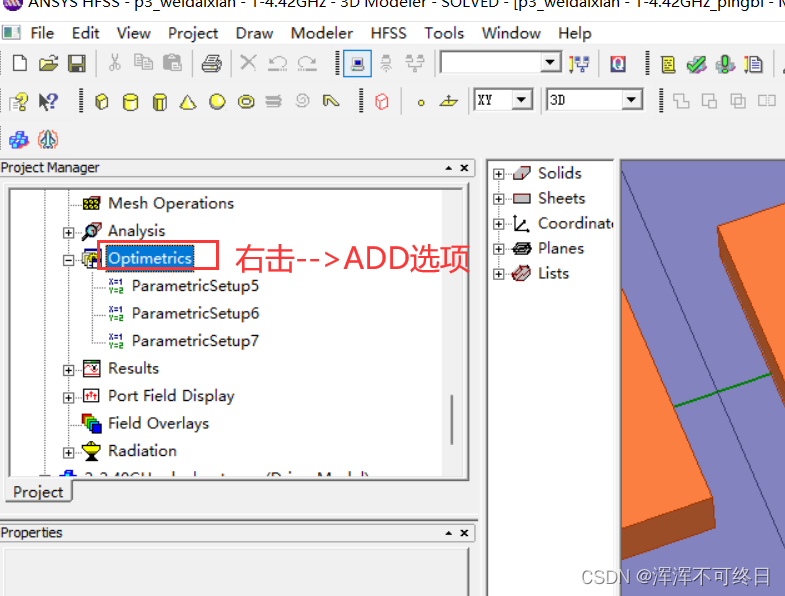Open the Help menu
The width and height of the screenshot is (785, 596).
pyautogui.click(x=575, y=33)
